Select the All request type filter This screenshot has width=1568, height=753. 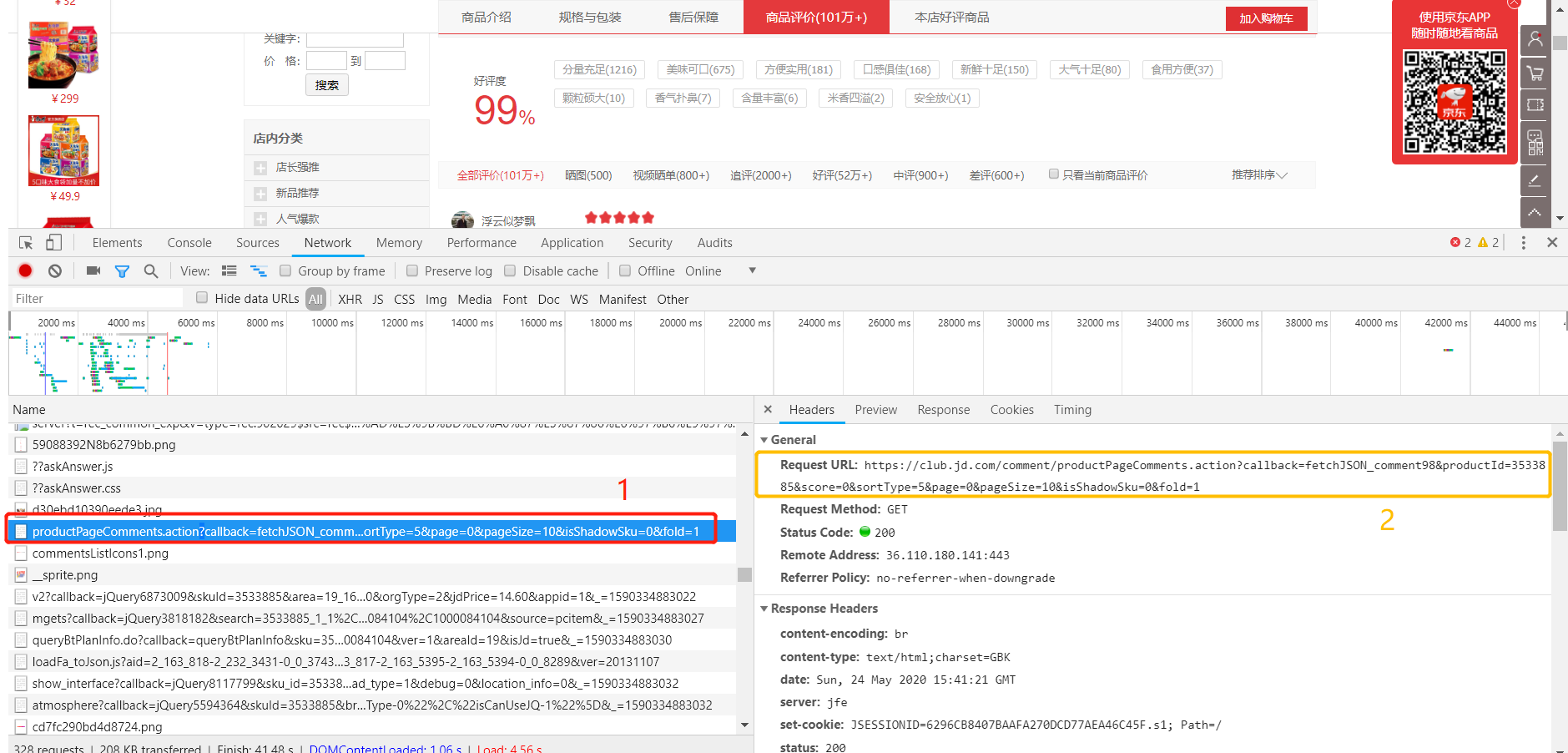315,299
